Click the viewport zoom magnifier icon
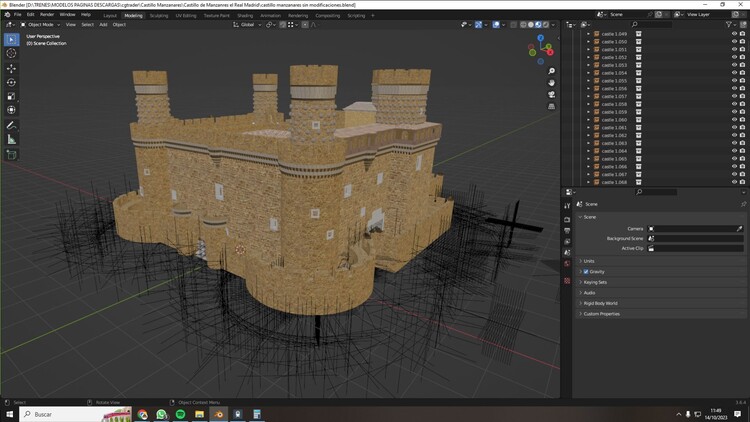Viewport: 750px width, 422px height. tap(551, 71)
